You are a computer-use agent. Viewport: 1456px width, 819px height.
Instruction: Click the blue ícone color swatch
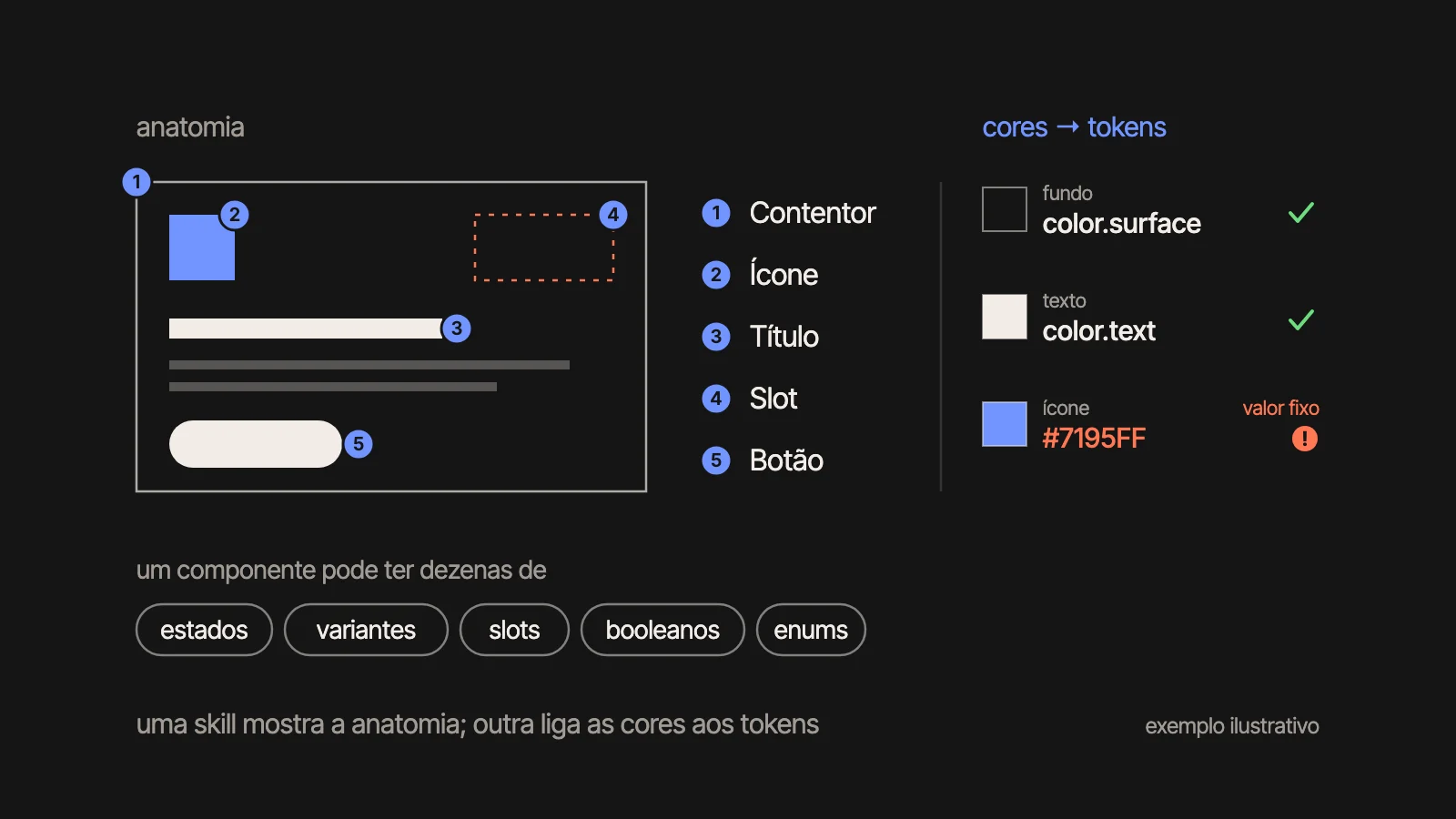pos(1005,424)
